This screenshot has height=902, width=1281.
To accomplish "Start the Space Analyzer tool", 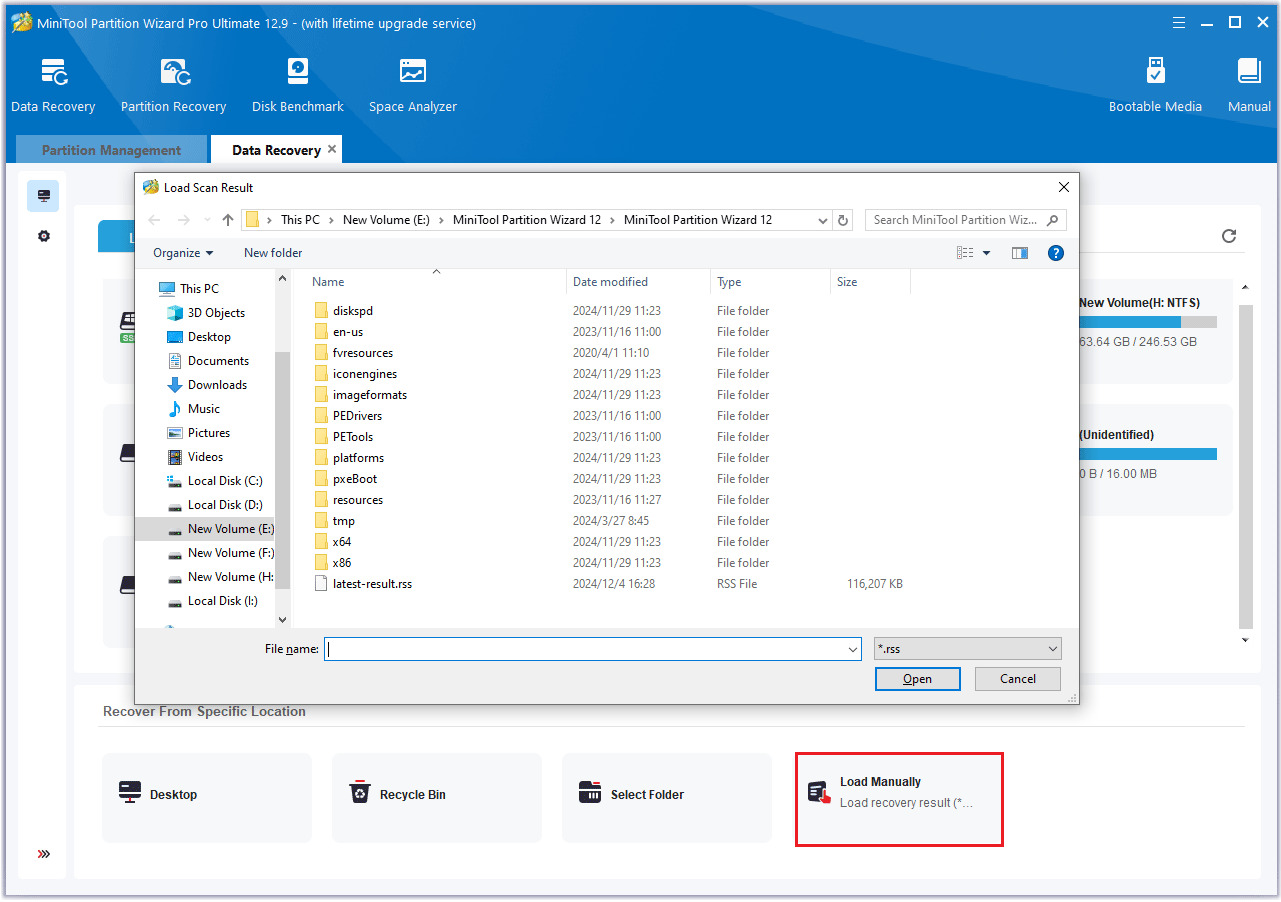I will 412,85.
